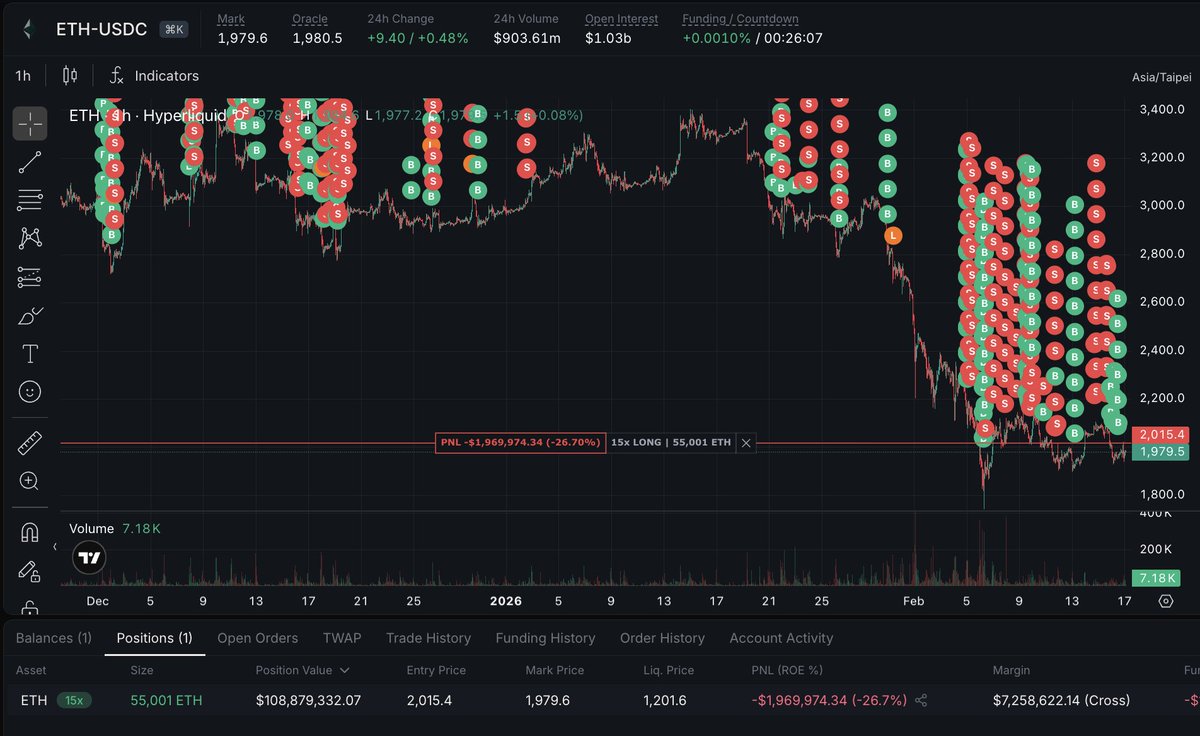Image resolution: width=1200 pixels, height=736 pixels.
Task: Click the Mark price label
Action: pos(231,19)
